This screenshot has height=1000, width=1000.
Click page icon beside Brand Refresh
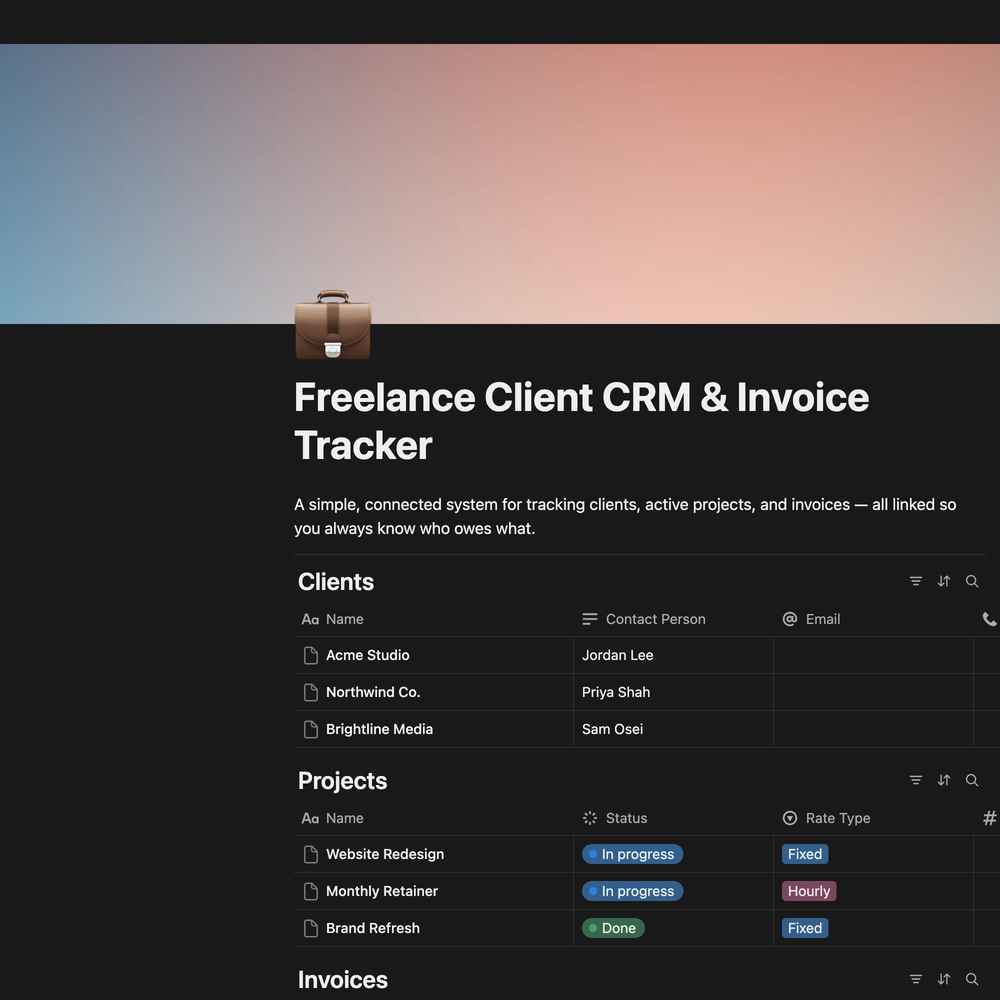pos(311,928)
